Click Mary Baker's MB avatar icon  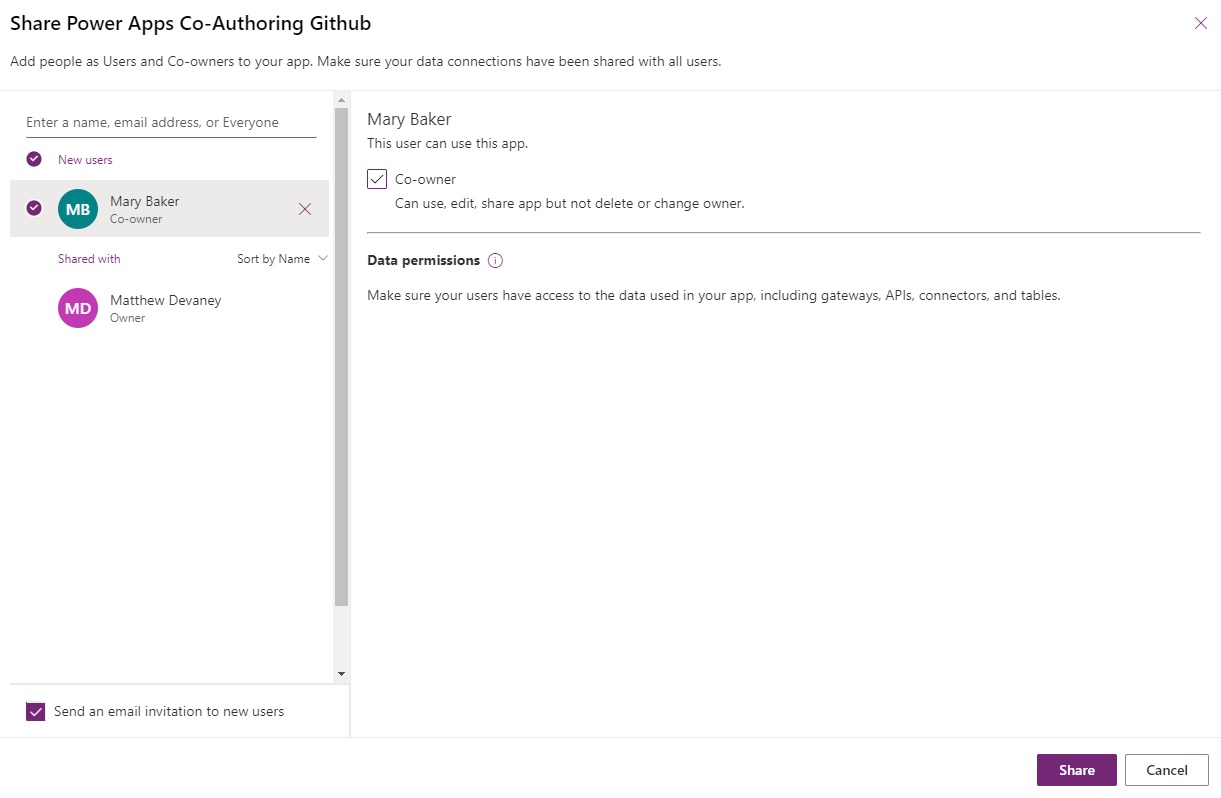click(x=78, y=209)
